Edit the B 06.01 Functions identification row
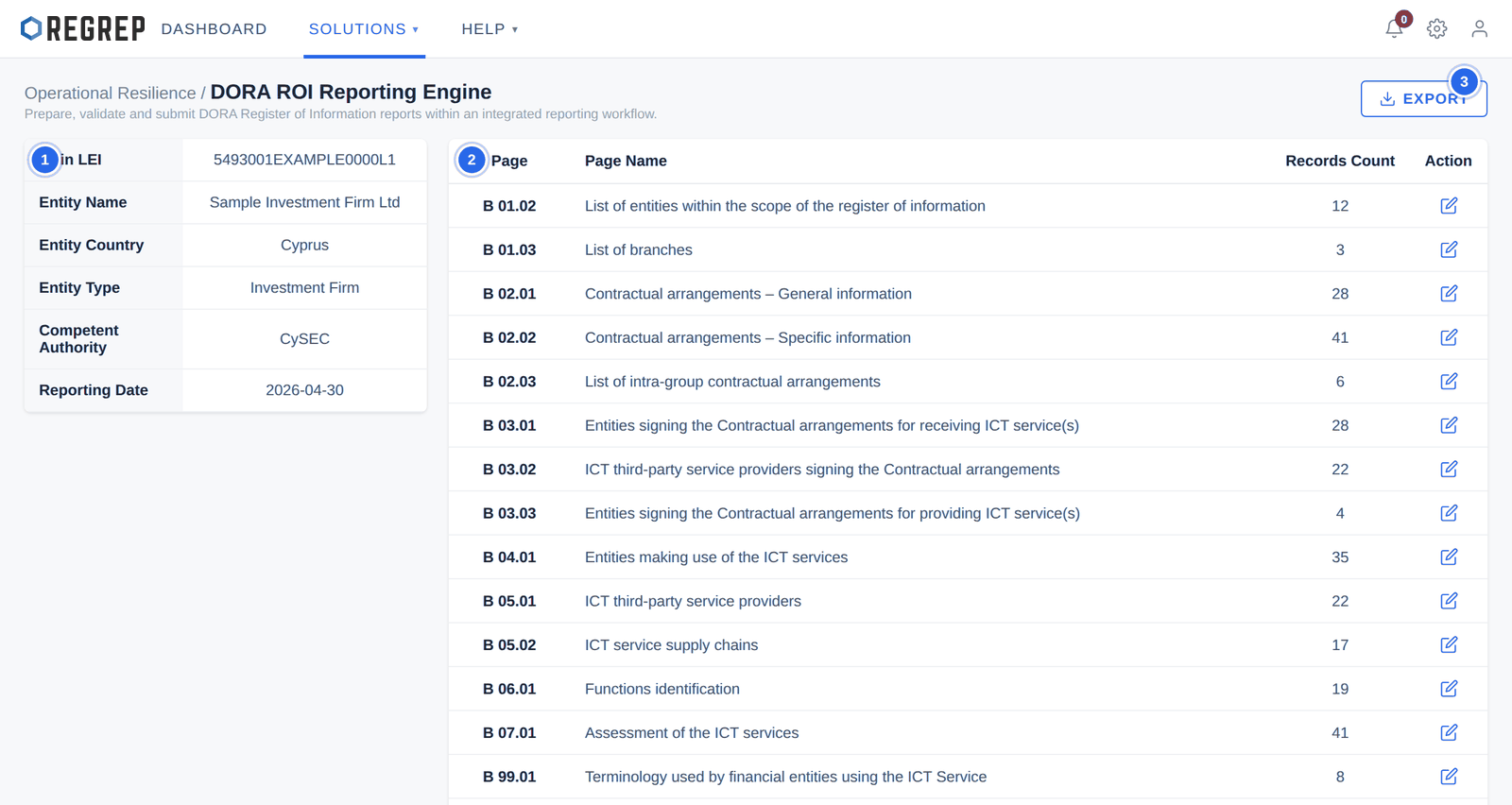The image size is (1512, 805). [1449, 689]
